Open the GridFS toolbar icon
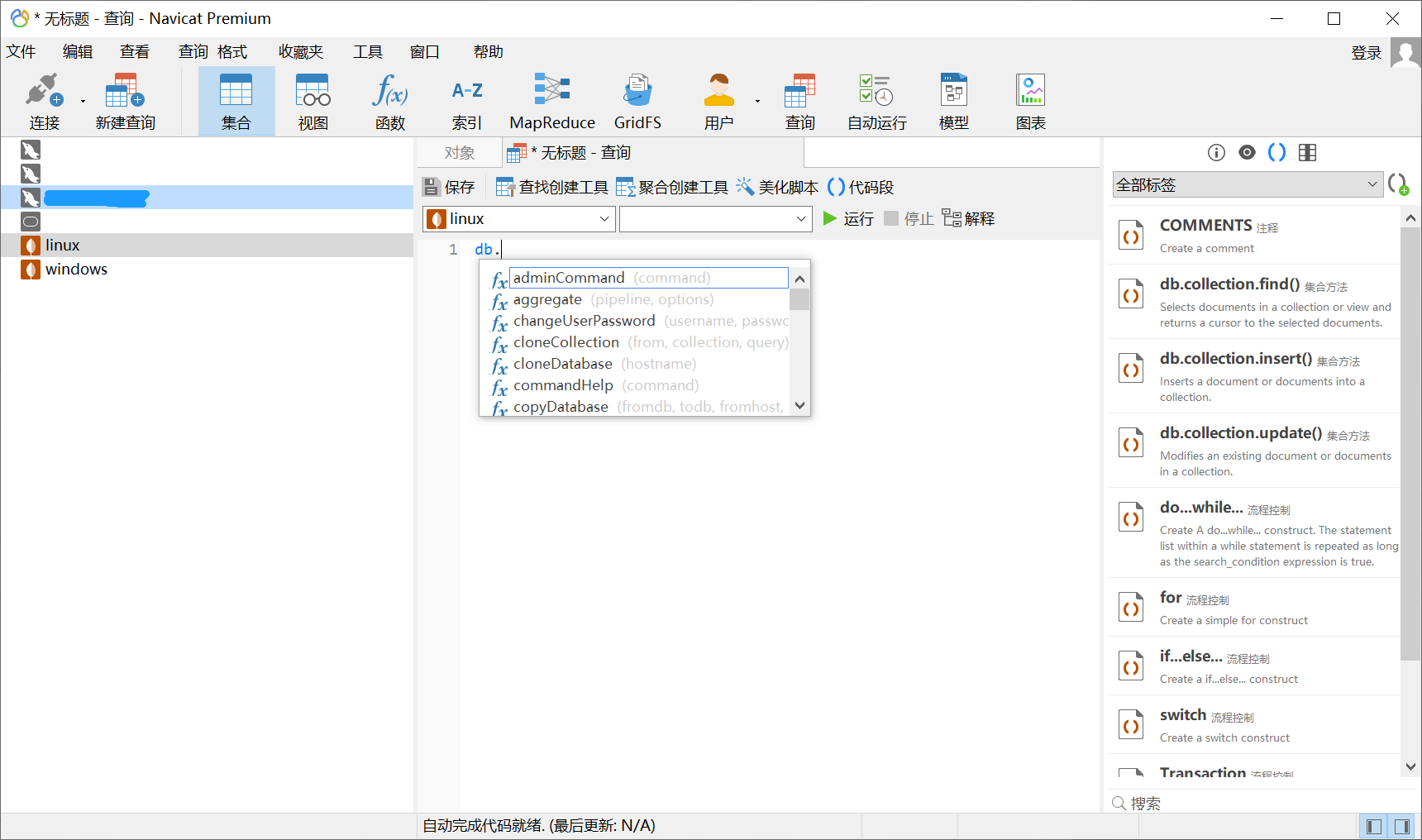 [637, 101]
